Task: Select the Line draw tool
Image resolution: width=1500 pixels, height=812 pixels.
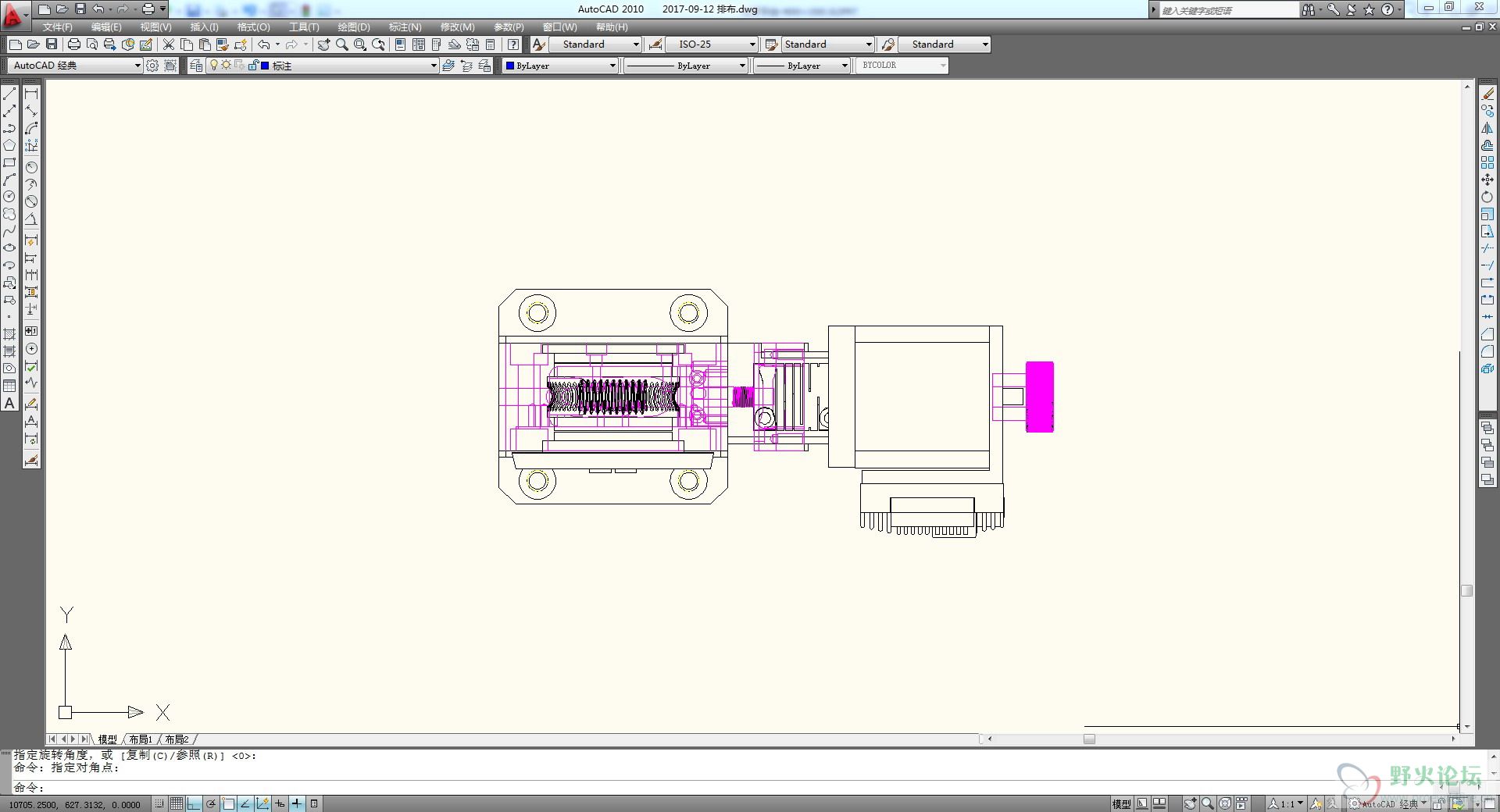Action: (x=9, y=94)
